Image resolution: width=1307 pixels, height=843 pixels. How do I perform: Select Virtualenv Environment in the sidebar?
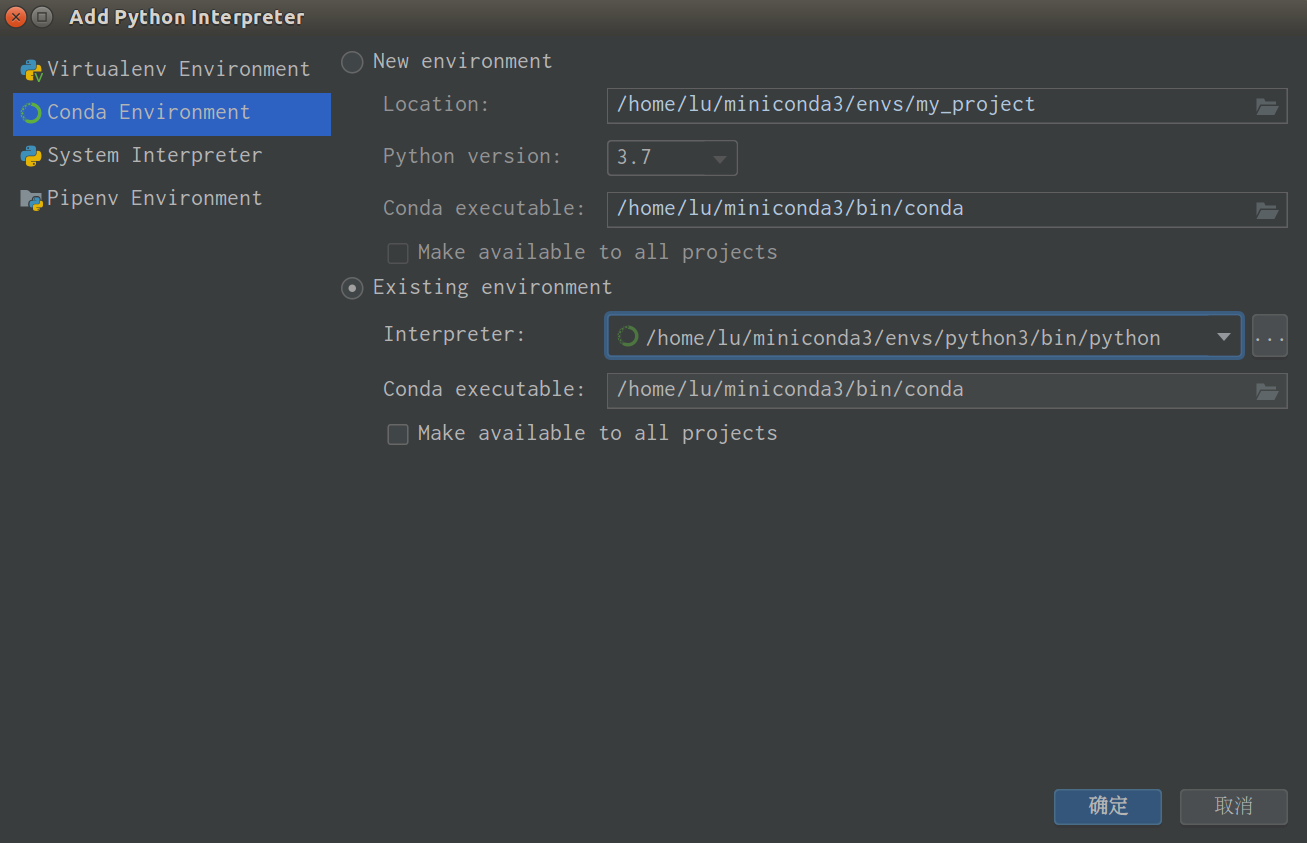172,69
